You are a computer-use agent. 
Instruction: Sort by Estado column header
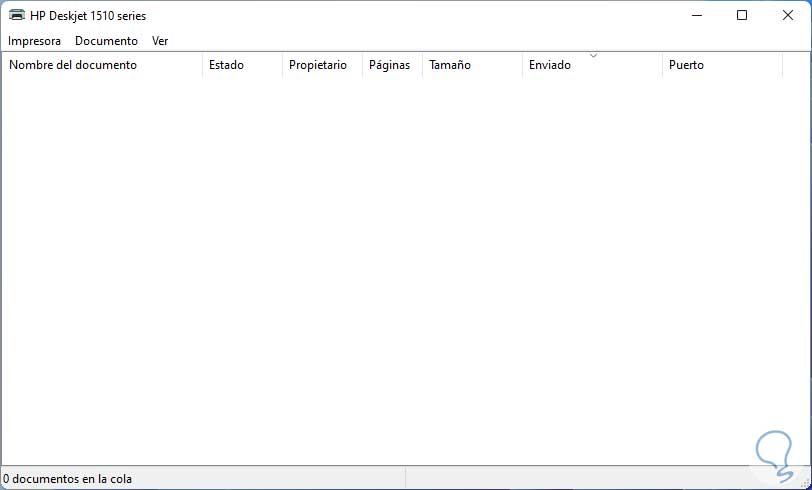click(242, 65)
